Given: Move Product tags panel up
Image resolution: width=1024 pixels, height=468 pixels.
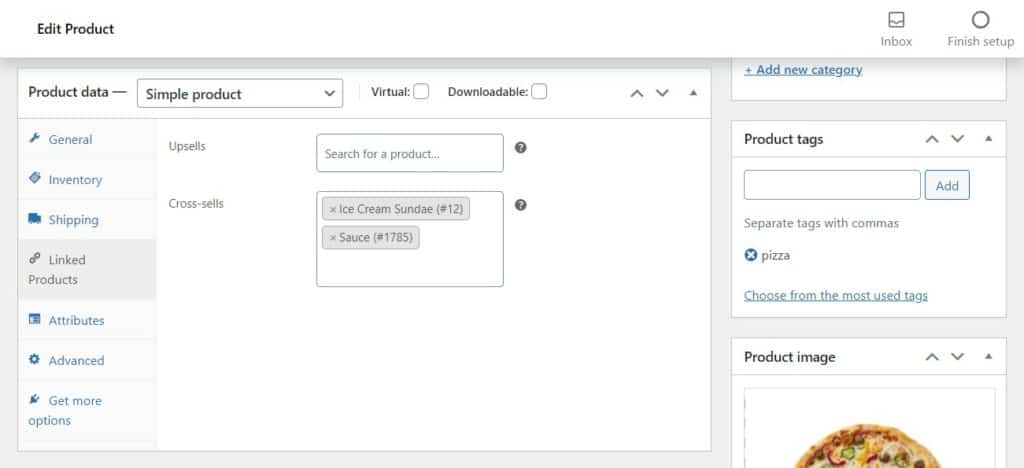Looking at the screenshot, I should pyautogui.click(x=932, y=139).
